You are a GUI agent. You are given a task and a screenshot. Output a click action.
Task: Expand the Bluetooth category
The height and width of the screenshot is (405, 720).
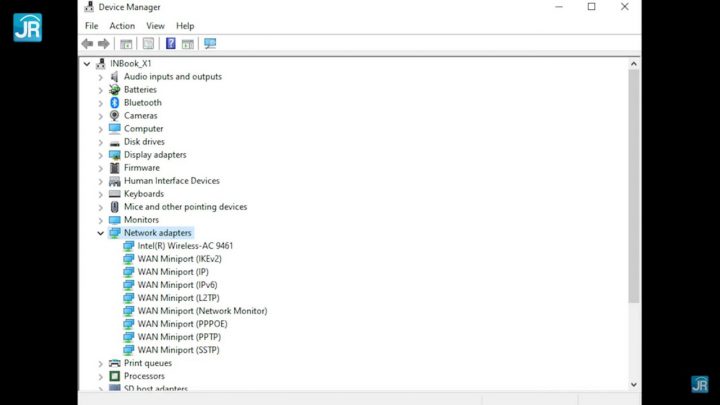pyautogui.click(x=101, y=103)
